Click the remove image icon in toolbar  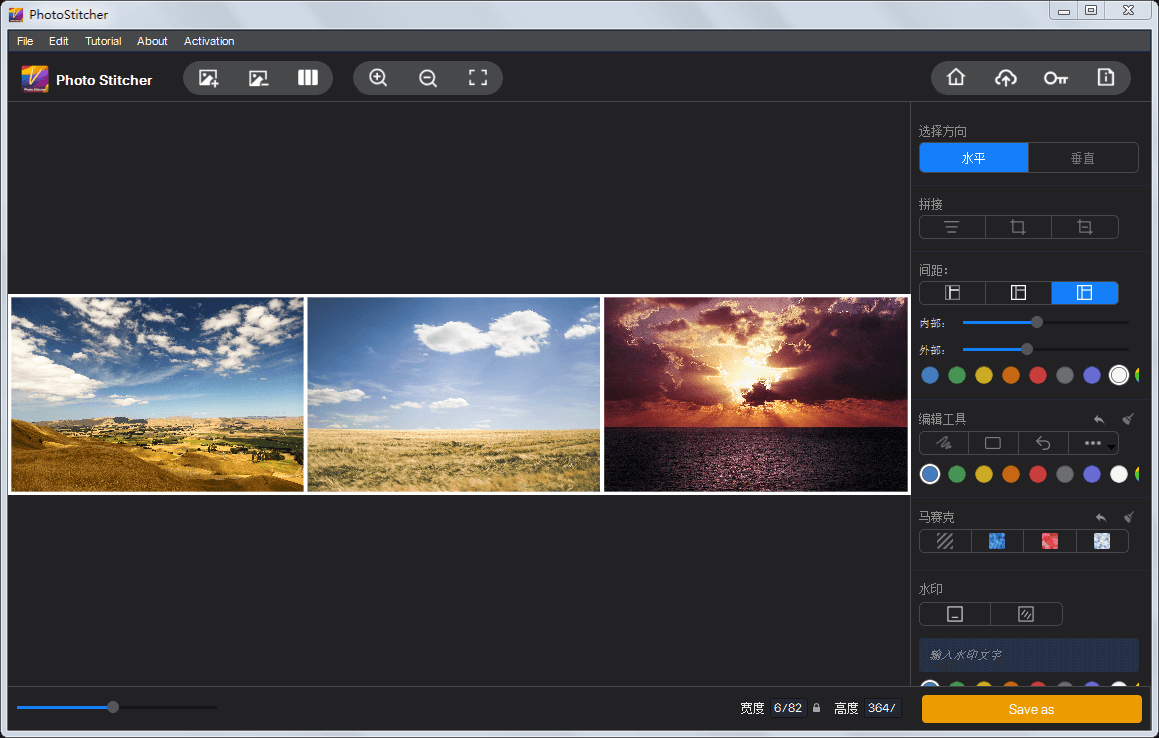[258, 78]
